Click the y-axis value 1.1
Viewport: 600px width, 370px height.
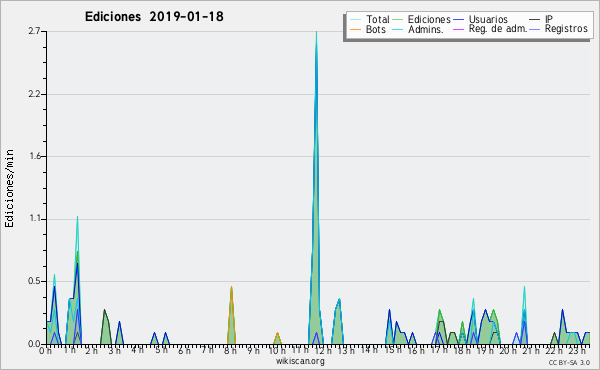click(34, 219)
